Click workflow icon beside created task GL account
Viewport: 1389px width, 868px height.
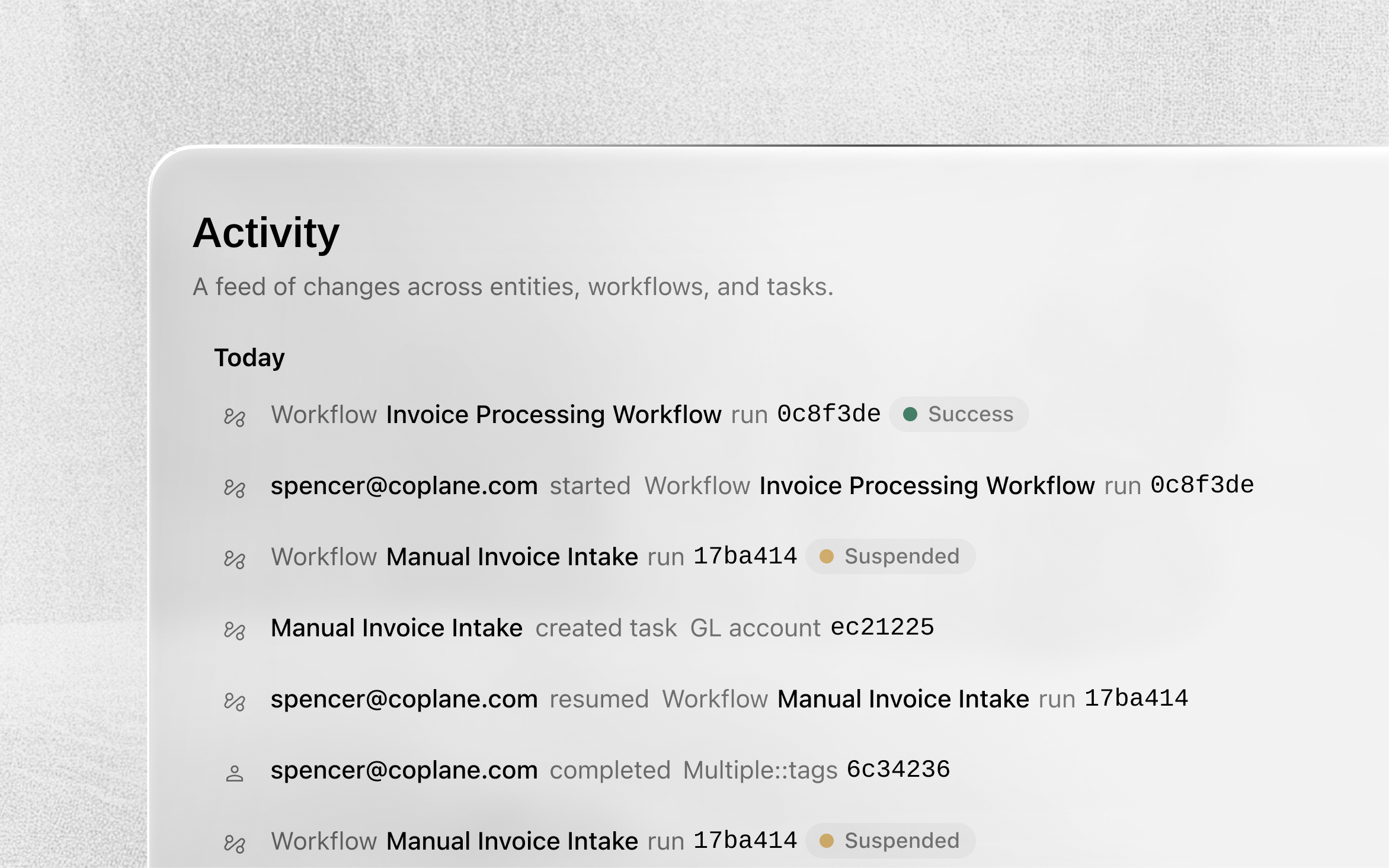pyautogui.click(x=235, y=630)
